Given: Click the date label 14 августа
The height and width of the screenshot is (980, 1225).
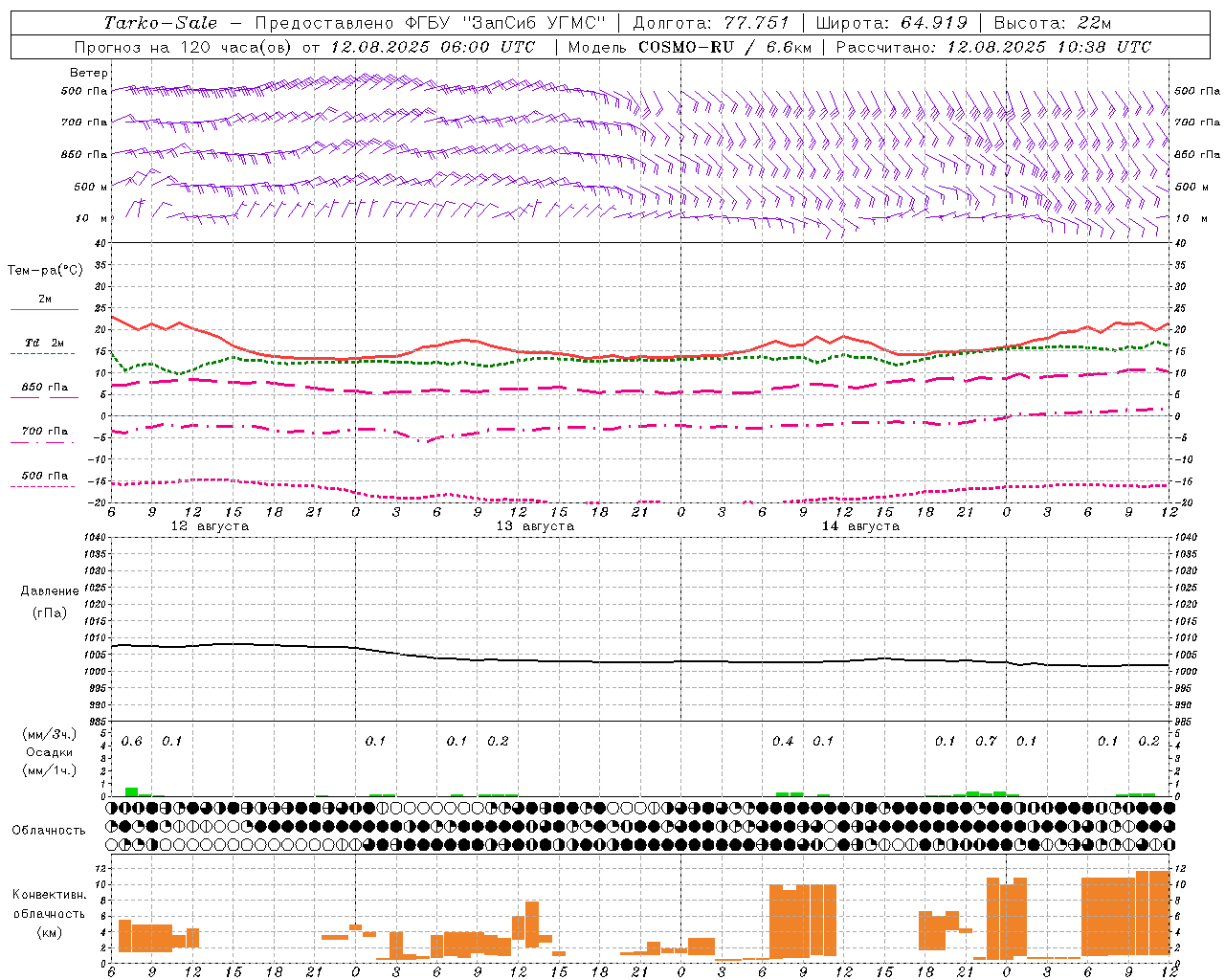Looking at the screenshot, I should (860, 526).
